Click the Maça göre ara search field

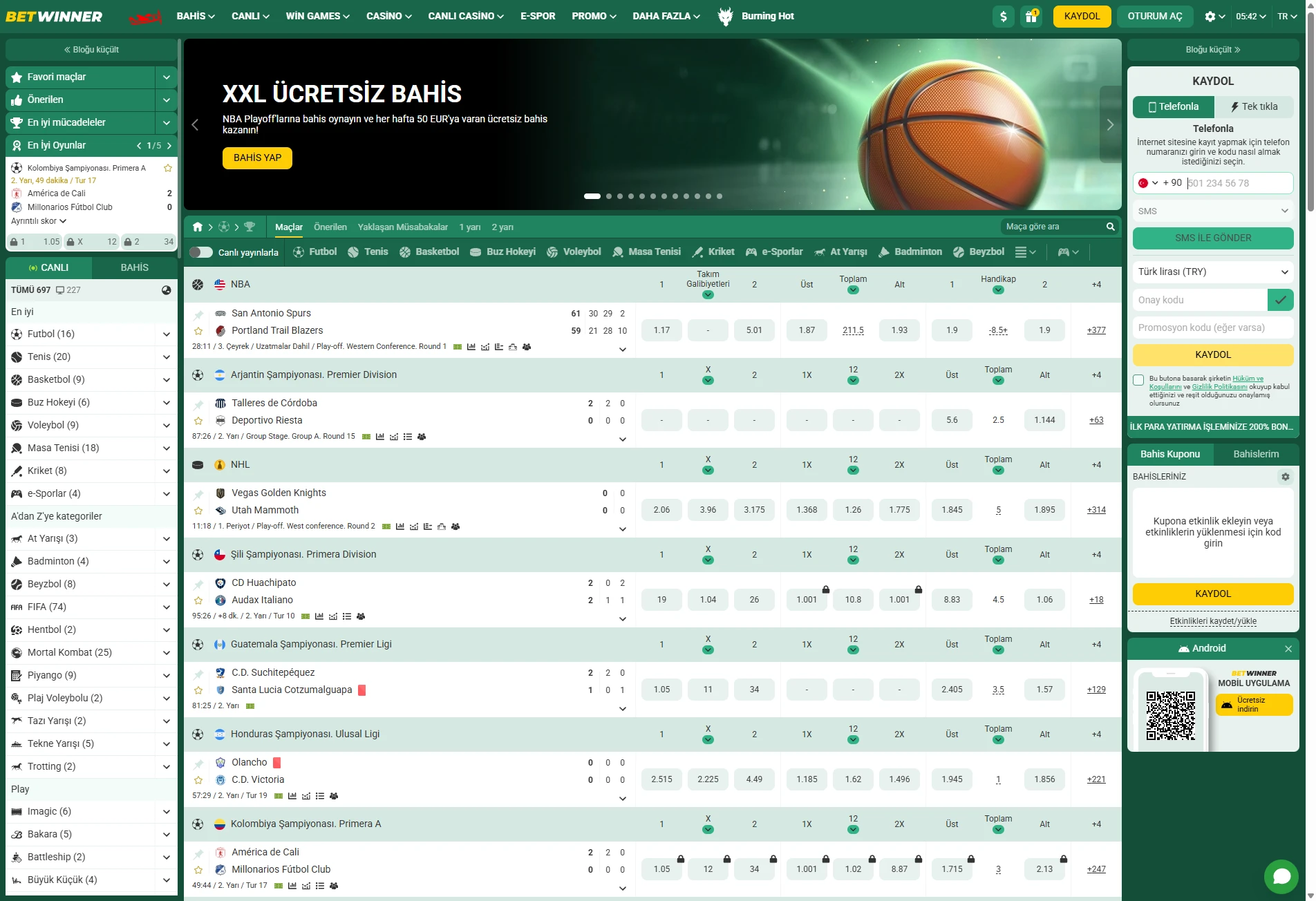coord(1052,227)
